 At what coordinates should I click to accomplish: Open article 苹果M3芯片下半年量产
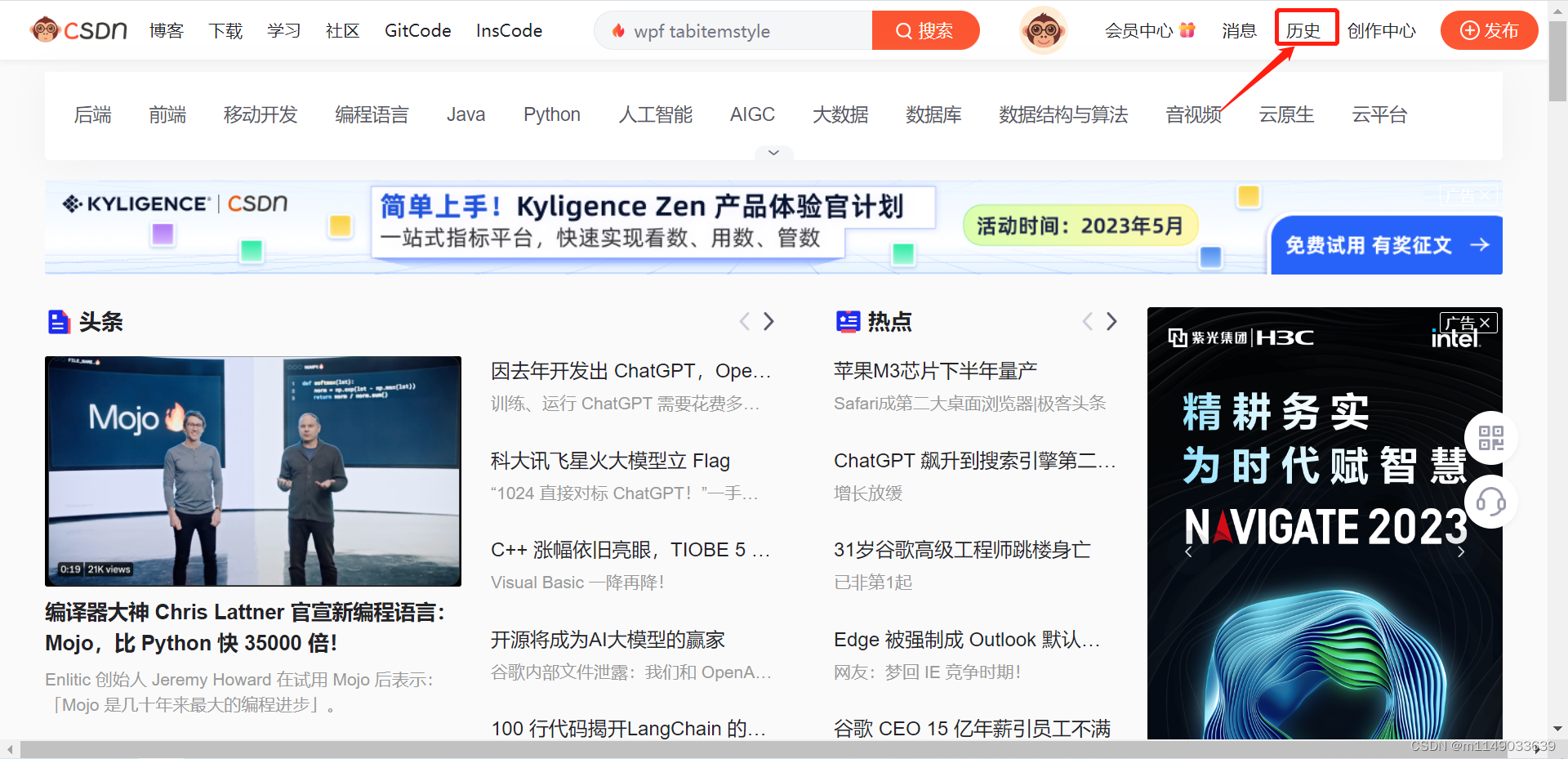[x=935, y=371]
